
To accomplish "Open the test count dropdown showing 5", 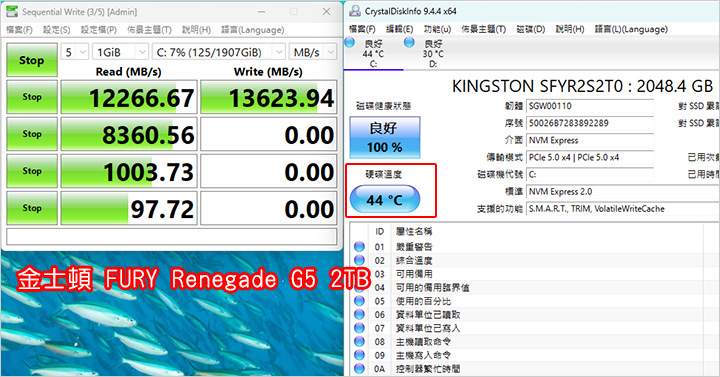I will (74, 52).
